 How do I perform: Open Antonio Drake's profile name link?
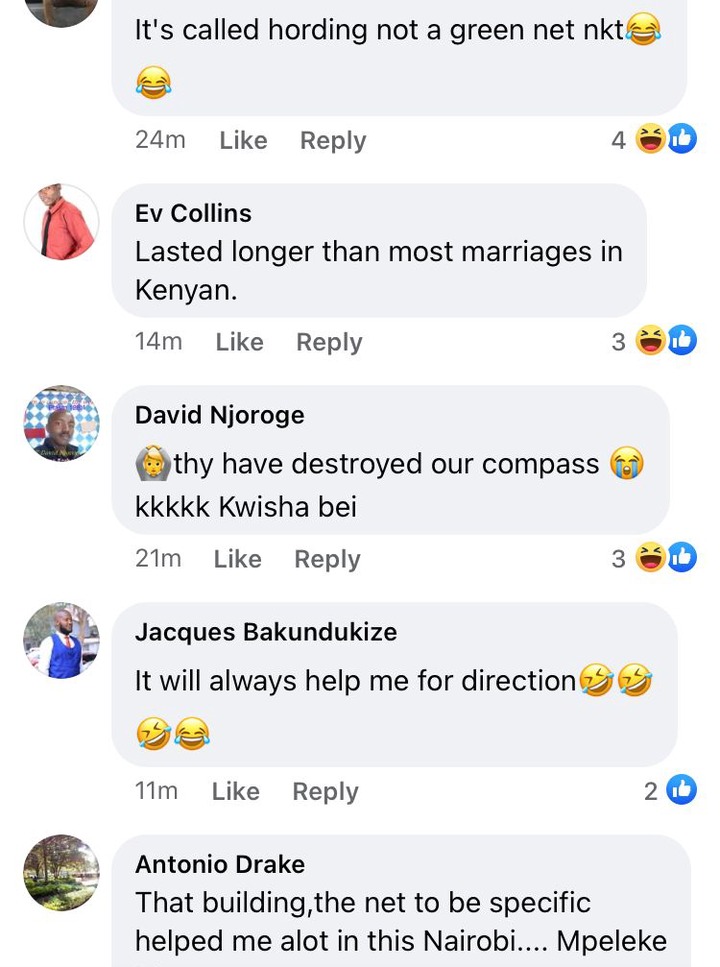point(220,864)
